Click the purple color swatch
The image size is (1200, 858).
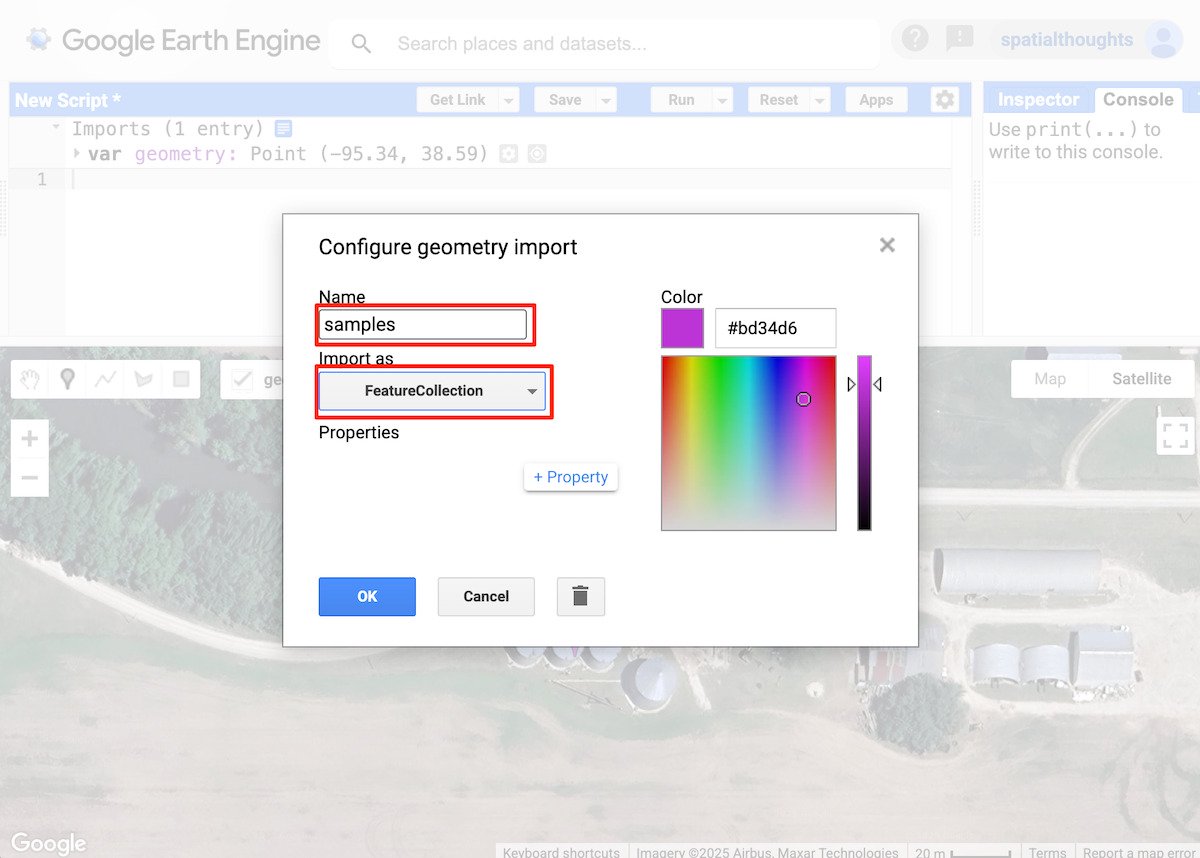click(681, 327)
